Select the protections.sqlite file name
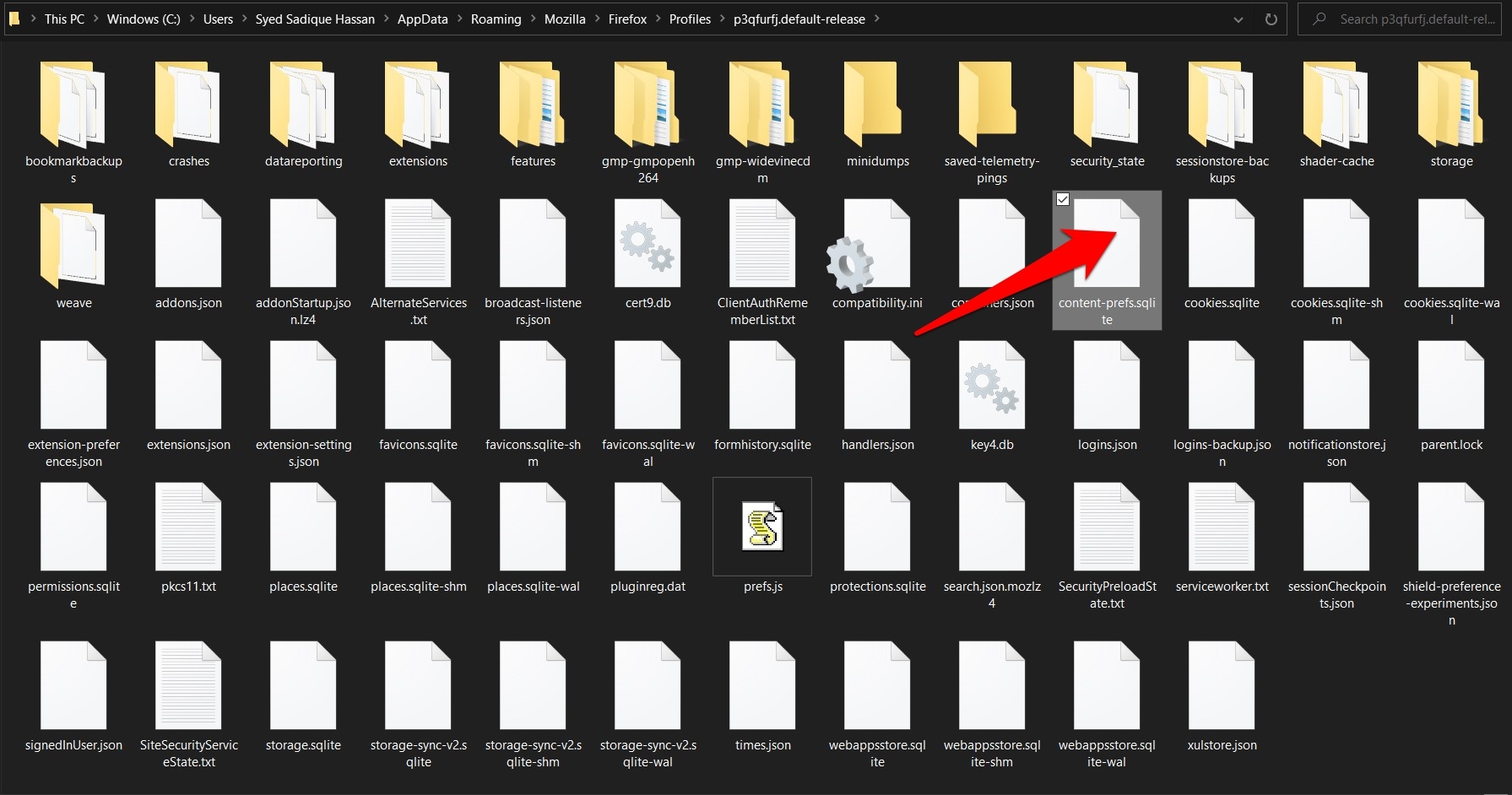Screen dimensions: 1512x795 point(877,587)
